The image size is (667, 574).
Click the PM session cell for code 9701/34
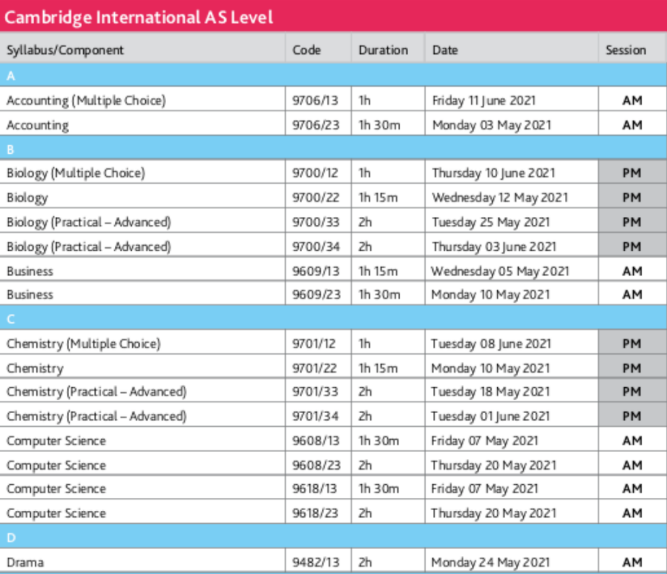pos(631,416)
